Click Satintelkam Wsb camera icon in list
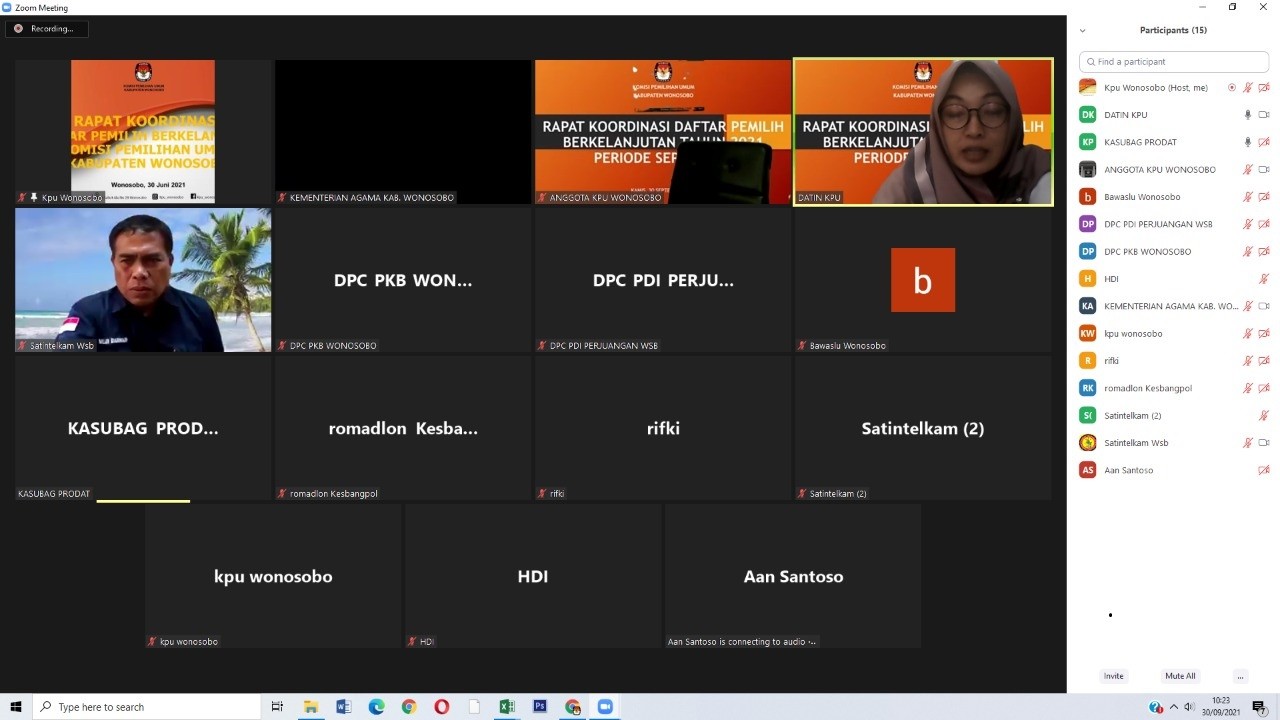The height and width of the screenshot is (720, 1280). (1264, 443)
